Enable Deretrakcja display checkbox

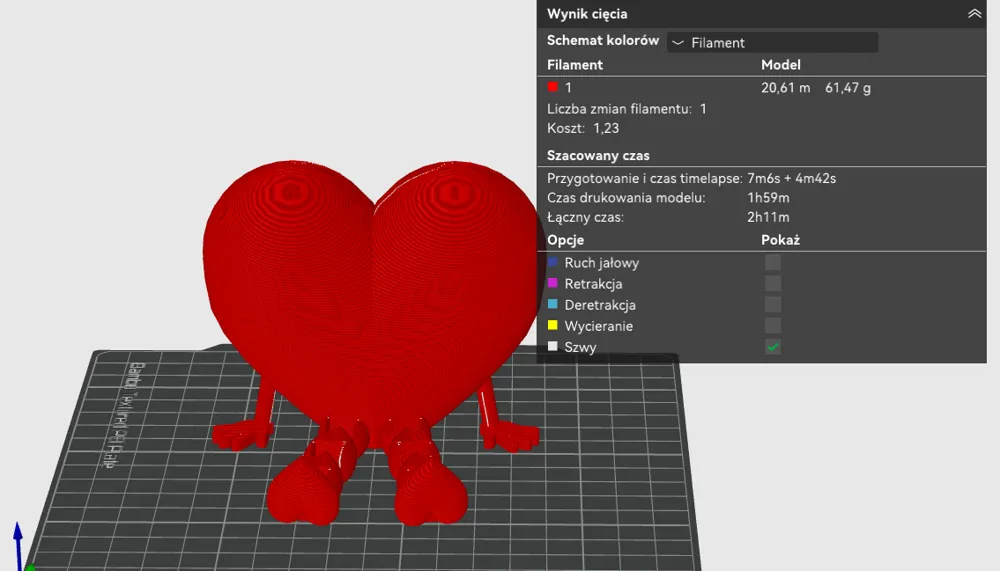click(x=772, y=304)
